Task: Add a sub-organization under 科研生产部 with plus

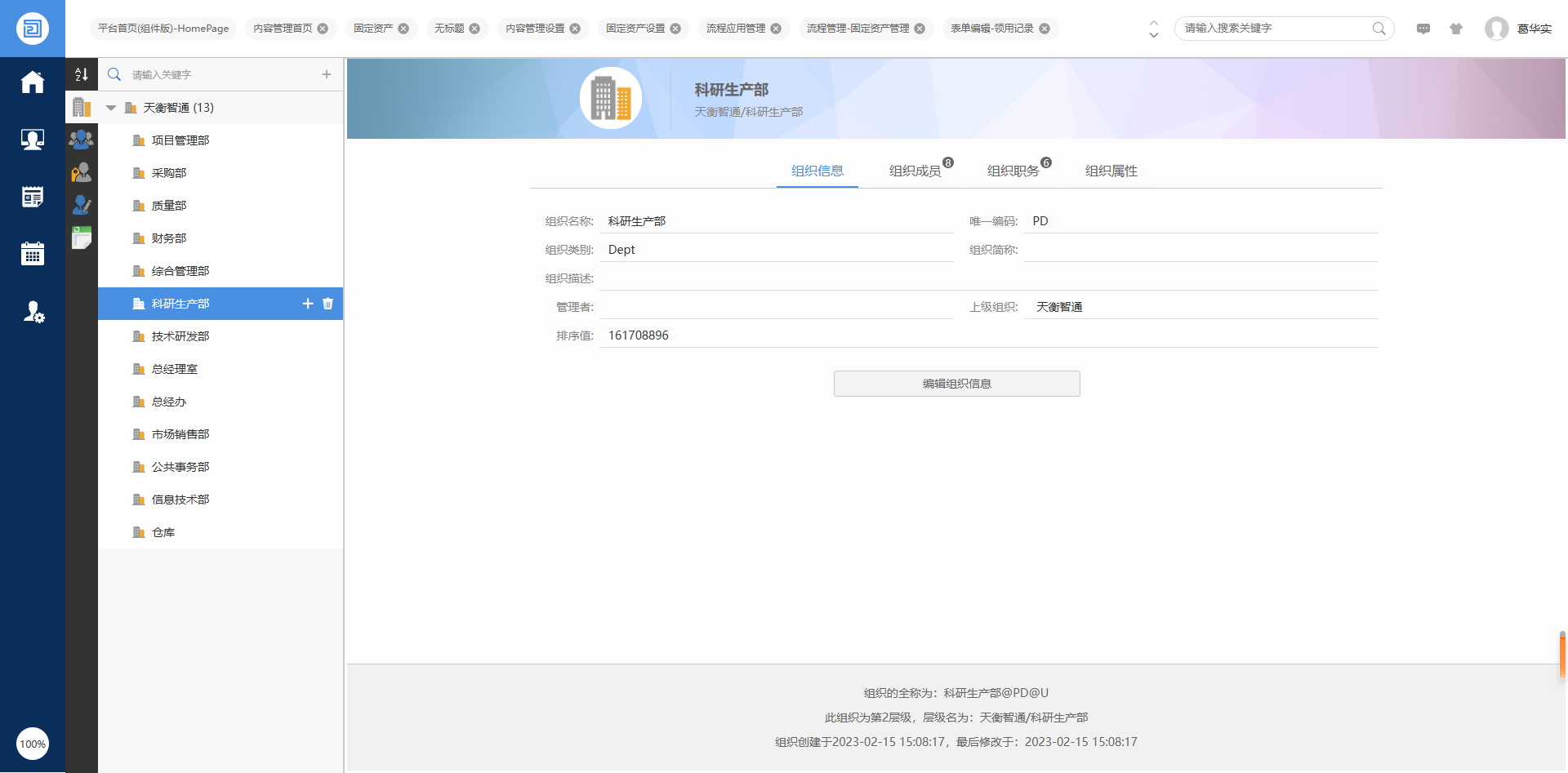Action: point(308,304)
